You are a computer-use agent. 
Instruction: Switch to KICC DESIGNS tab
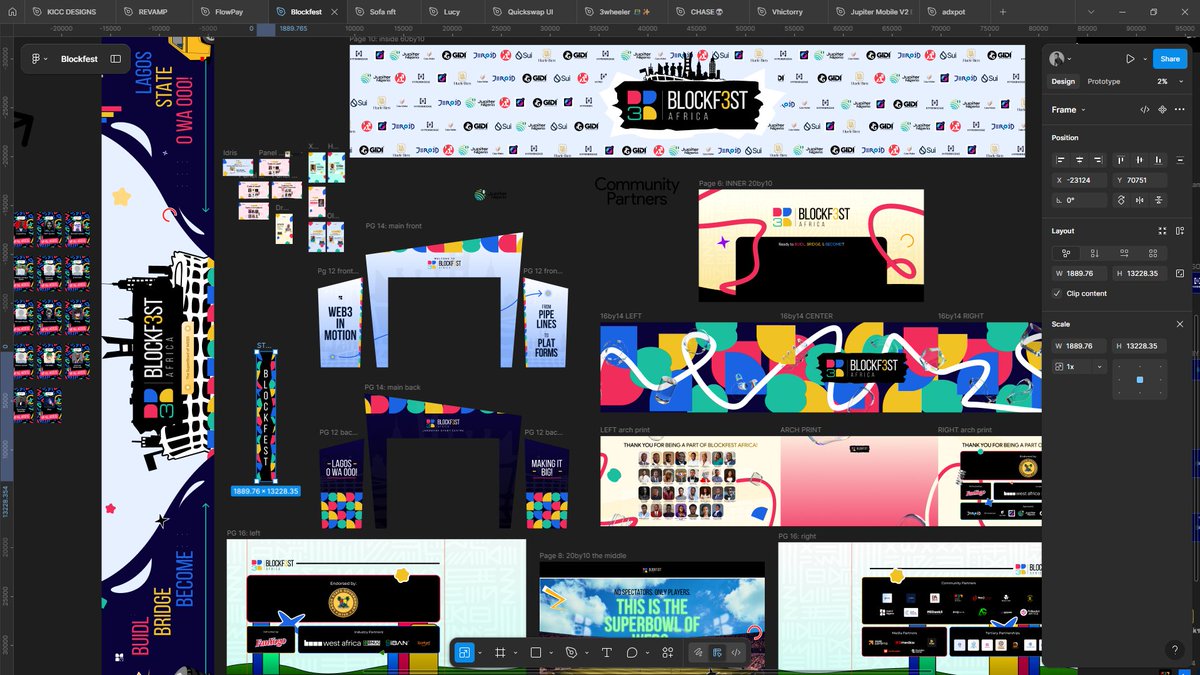click(72, 12)
